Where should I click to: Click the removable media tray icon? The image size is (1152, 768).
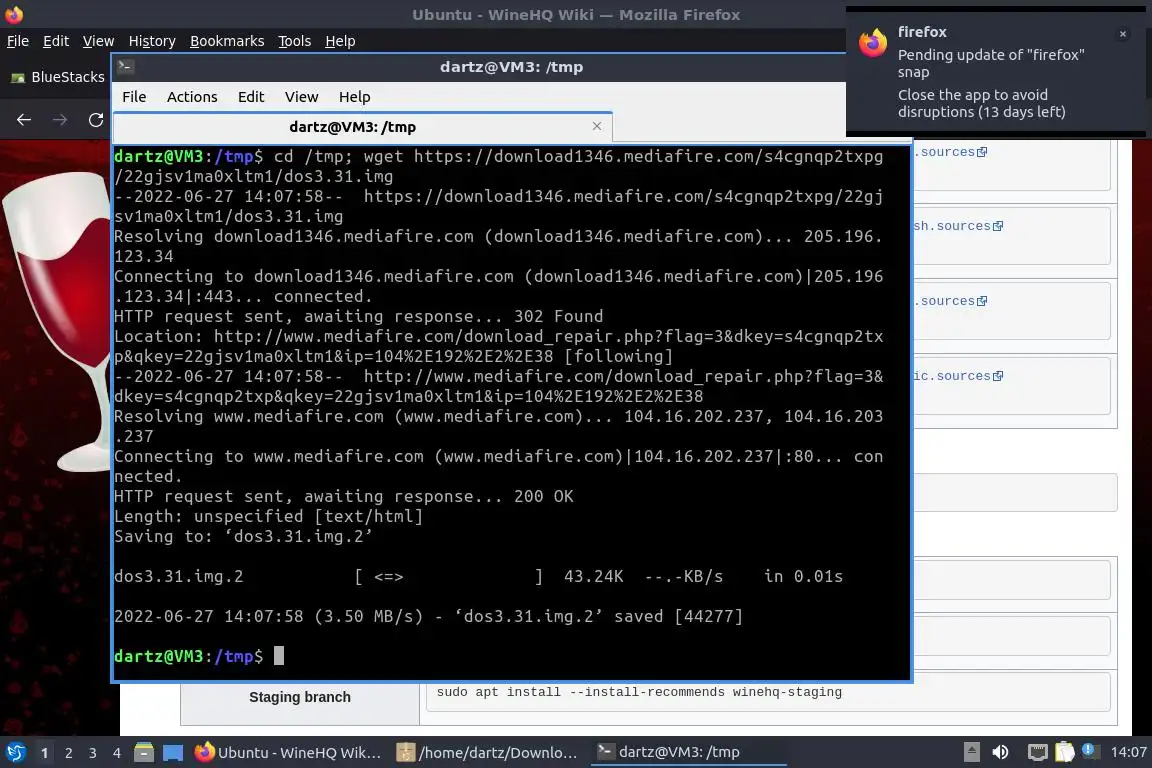[971, 752]
